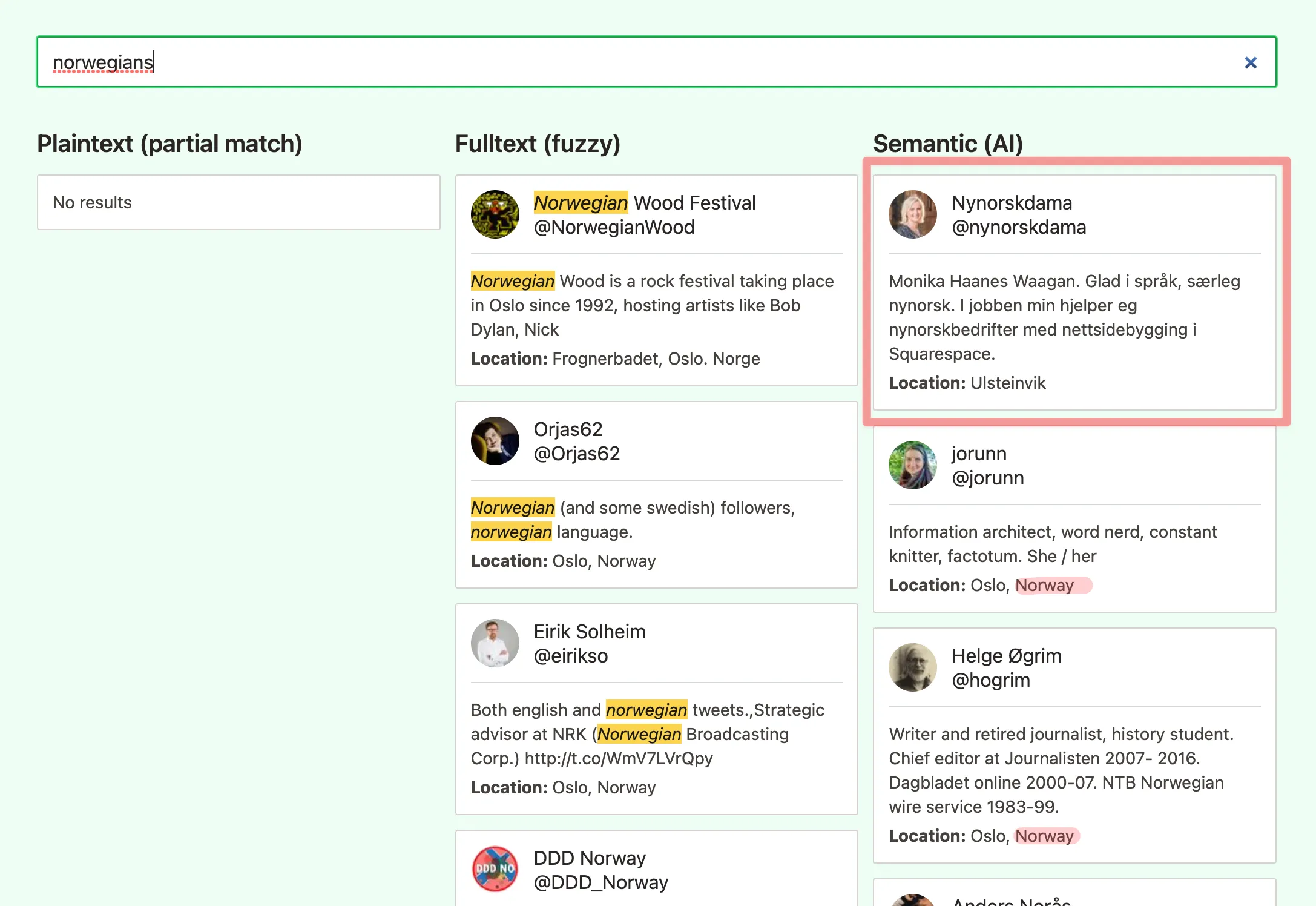Click the No results panel

238,202
